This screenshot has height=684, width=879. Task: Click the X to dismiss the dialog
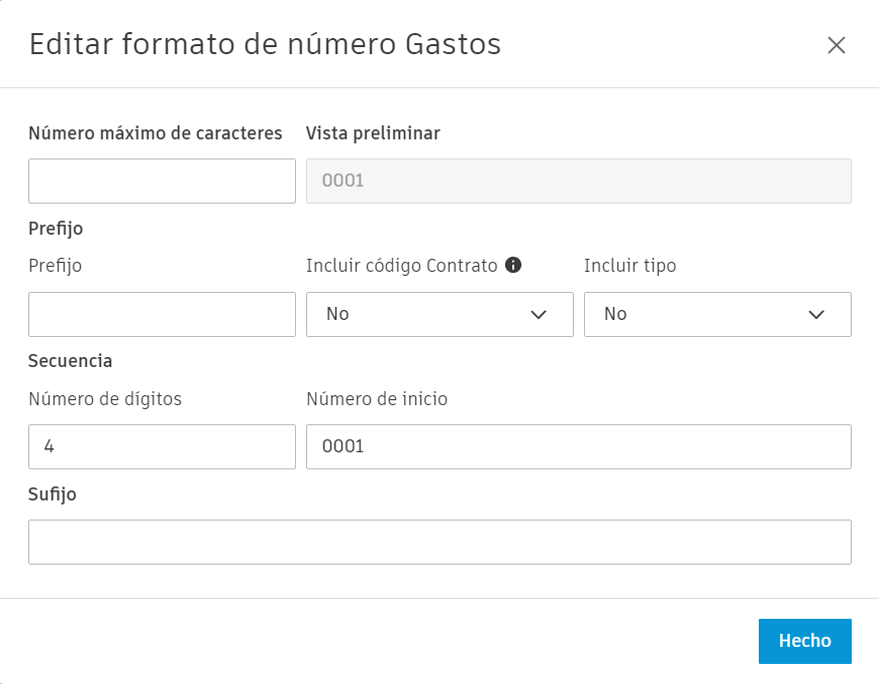coord(838,45)
